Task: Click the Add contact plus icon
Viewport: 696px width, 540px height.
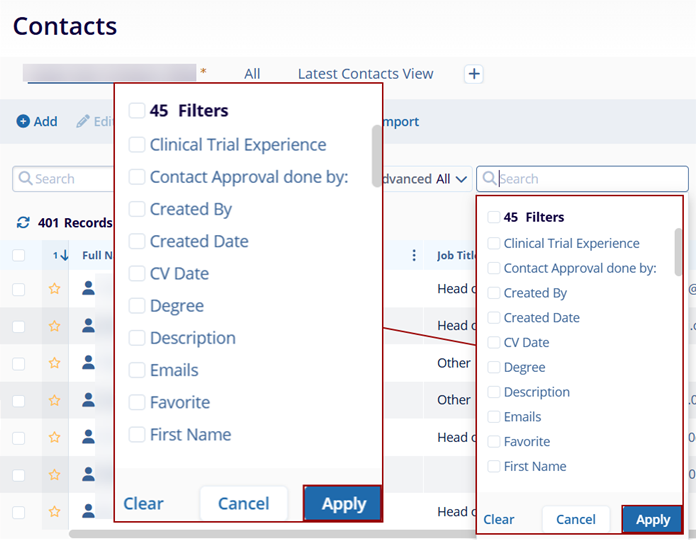Action: point(23,121)
